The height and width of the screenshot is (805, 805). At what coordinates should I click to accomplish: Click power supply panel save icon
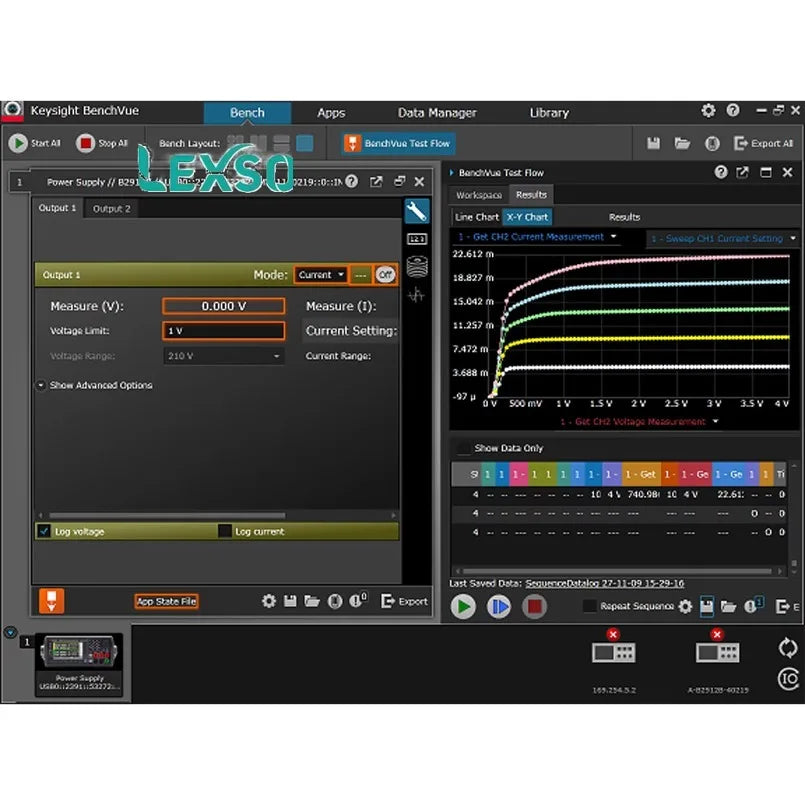tap(290, 601)
